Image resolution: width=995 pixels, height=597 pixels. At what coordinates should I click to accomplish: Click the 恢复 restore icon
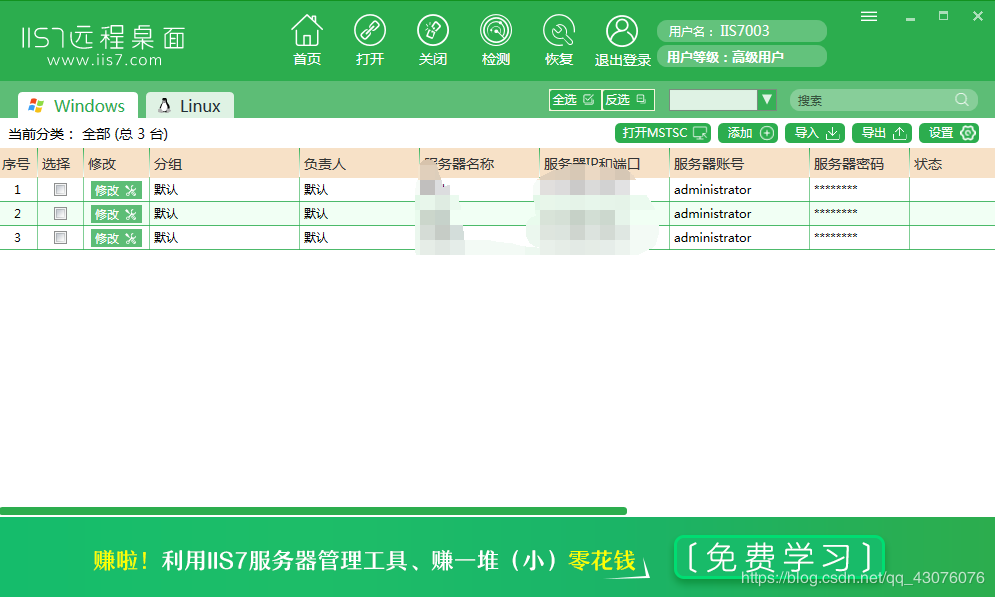pyautogui.click(x=558, y=38)
